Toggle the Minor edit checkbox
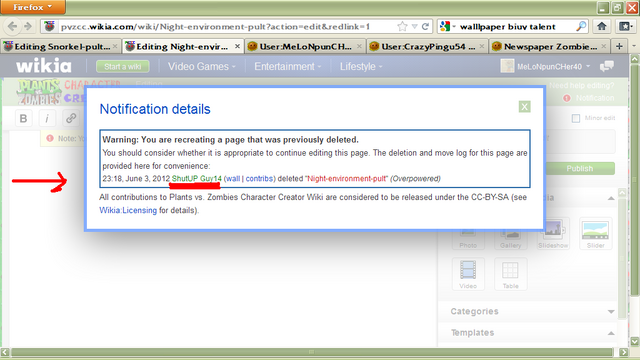This screenshot has width=640, height=360. coord(576,118)
